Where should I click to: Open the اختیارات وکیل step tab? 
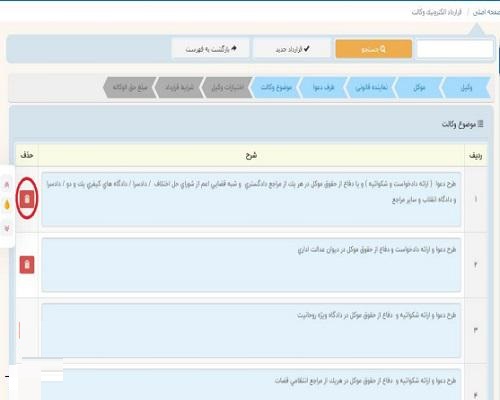(x=228, y=87)
